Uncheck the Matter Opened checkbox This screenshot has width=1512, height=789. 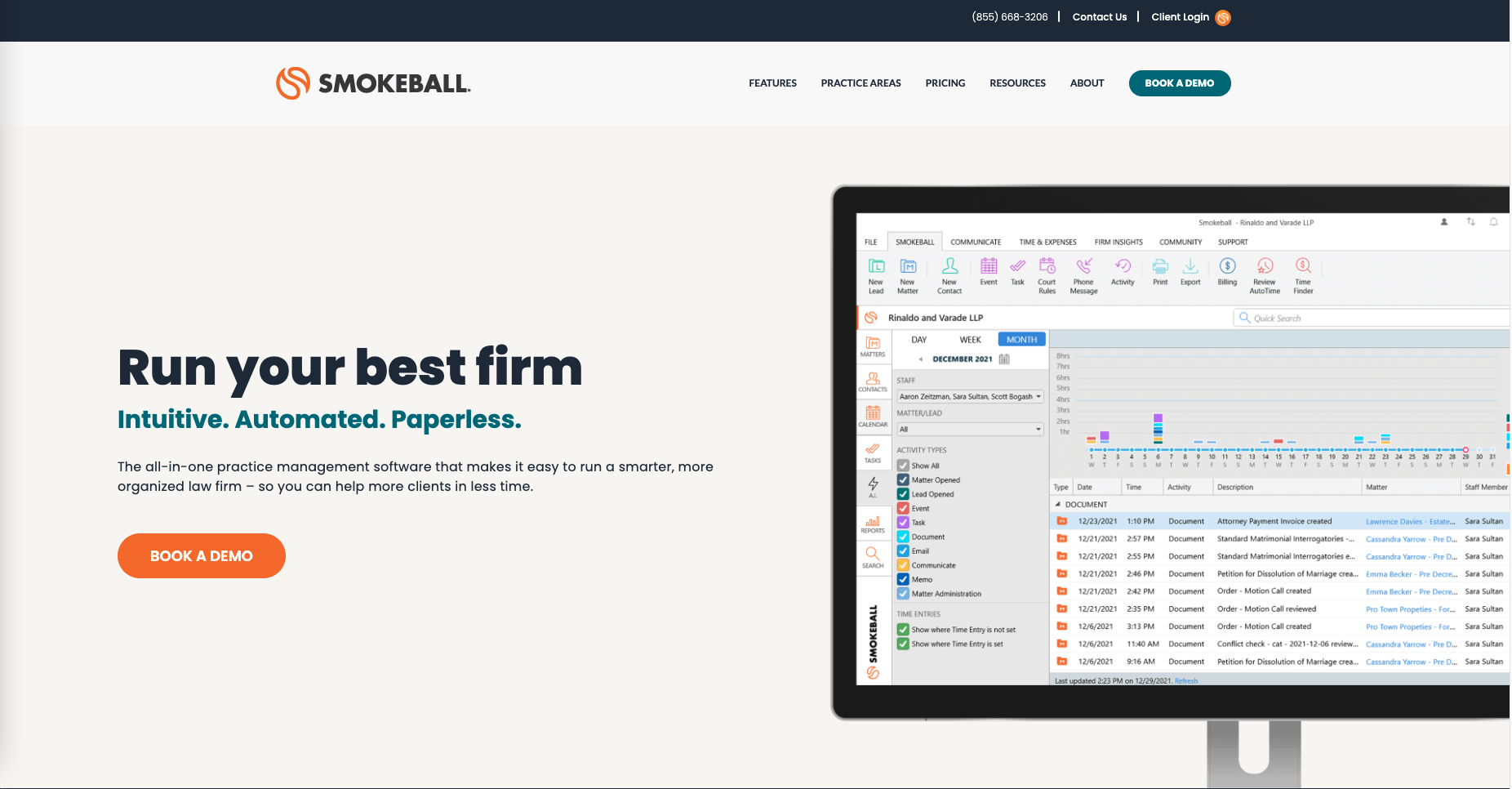tap(903, 480)
